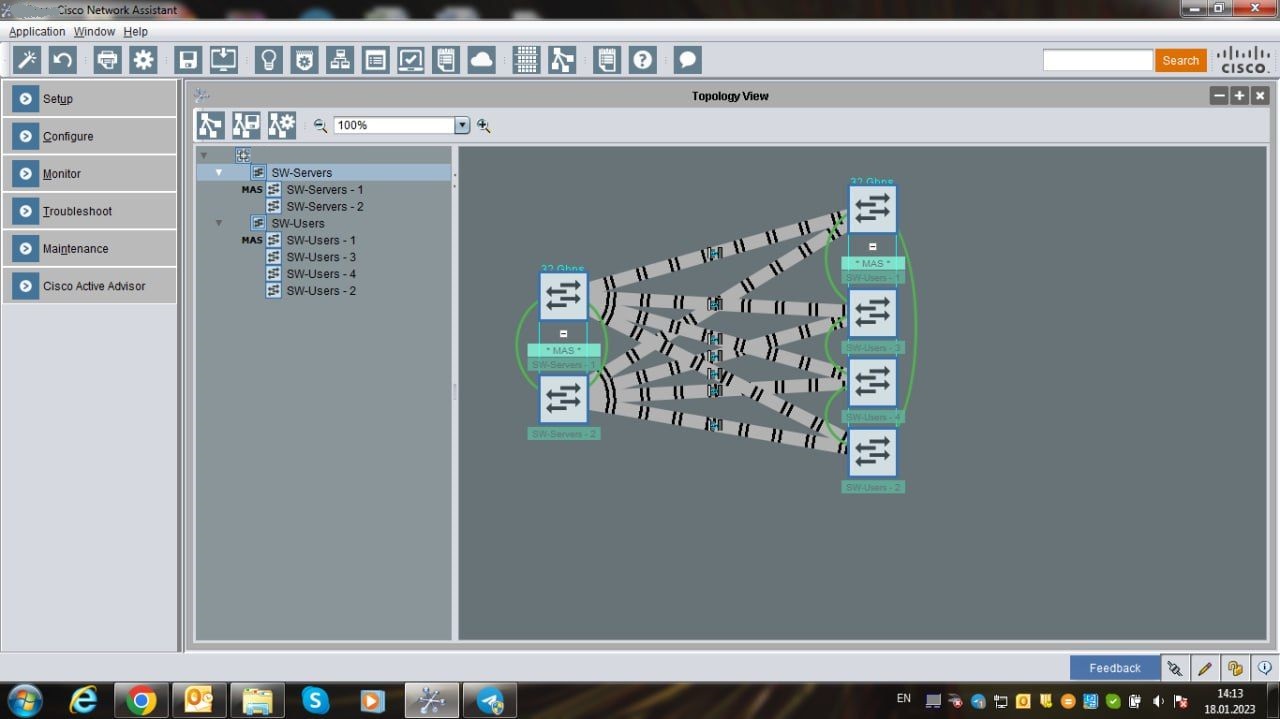The width and height of the screenshot is (1280, 719).
Task: Expand the Maintenance sidebar section
Action: point(89,248)
